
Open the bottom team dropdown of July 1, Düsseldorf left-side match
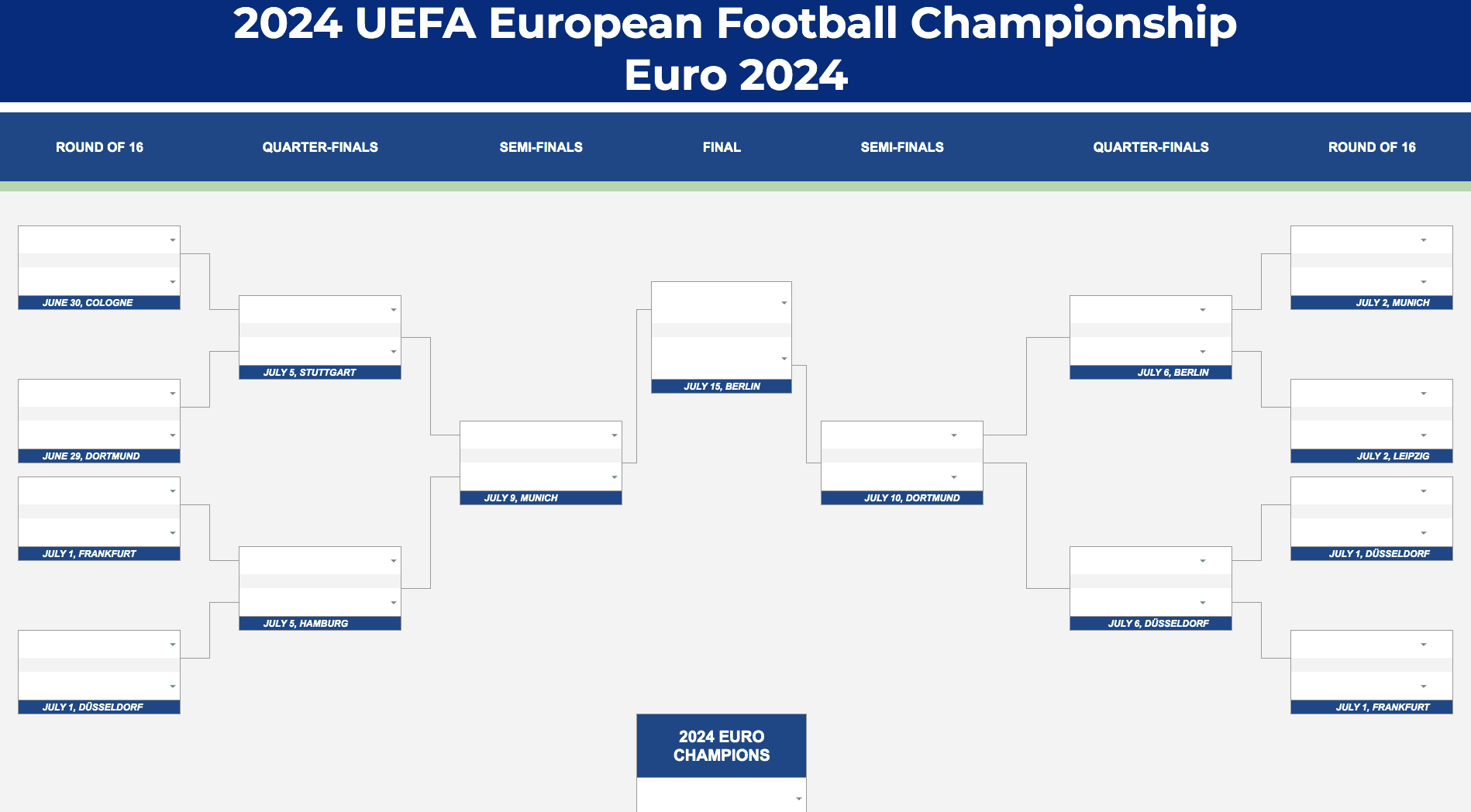pos(172,686)
